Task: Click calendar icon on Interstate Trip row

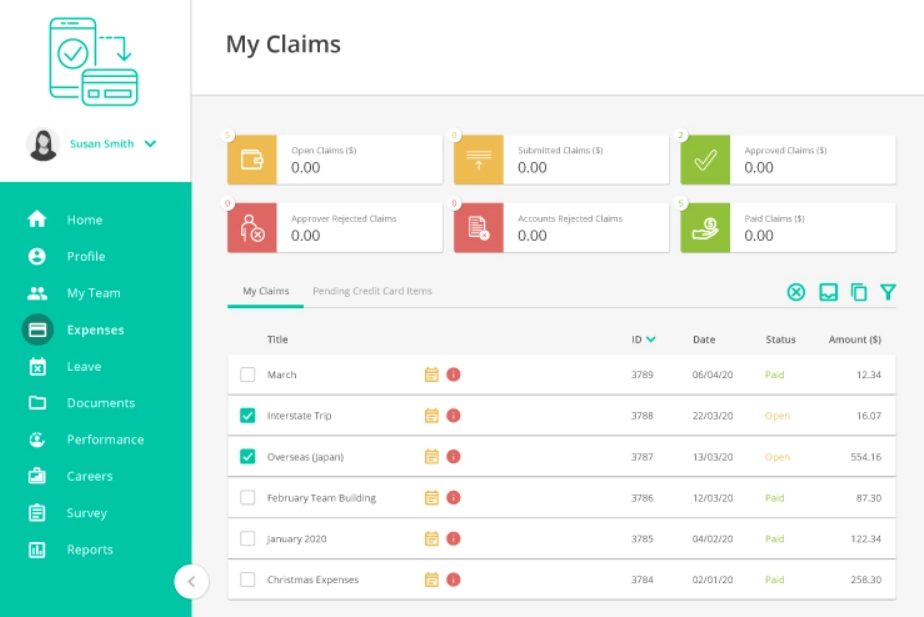Action: click(x=431, y=415)
